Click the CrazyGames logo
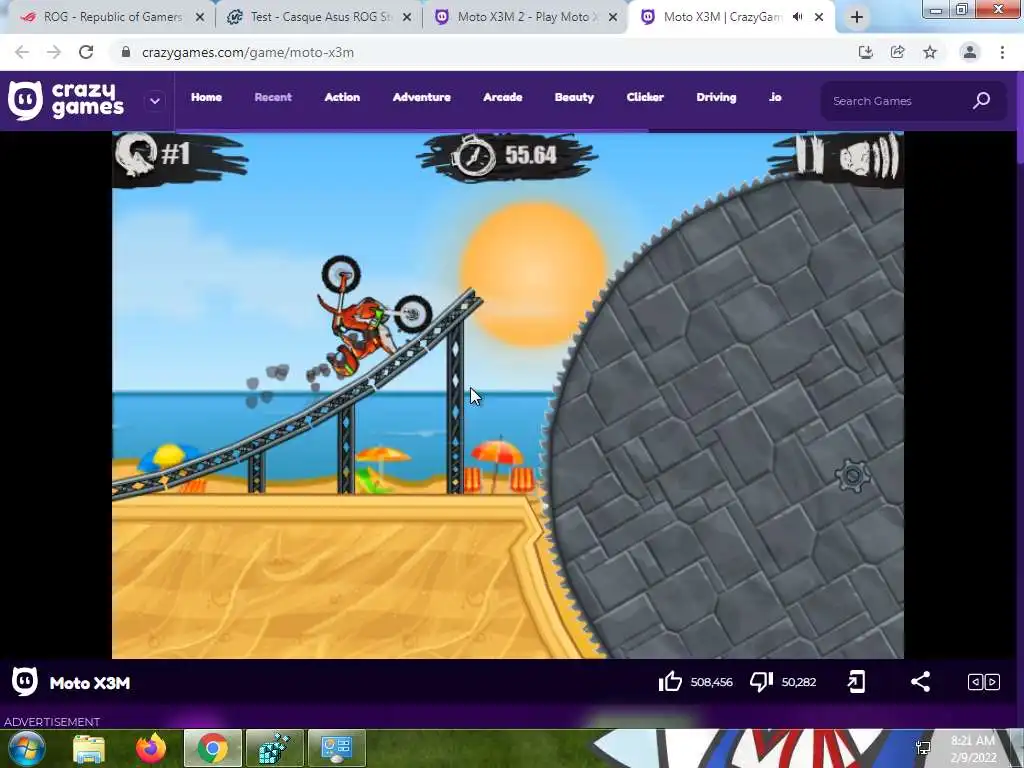Screen dimensions: 1024x768 pos(66,101)
